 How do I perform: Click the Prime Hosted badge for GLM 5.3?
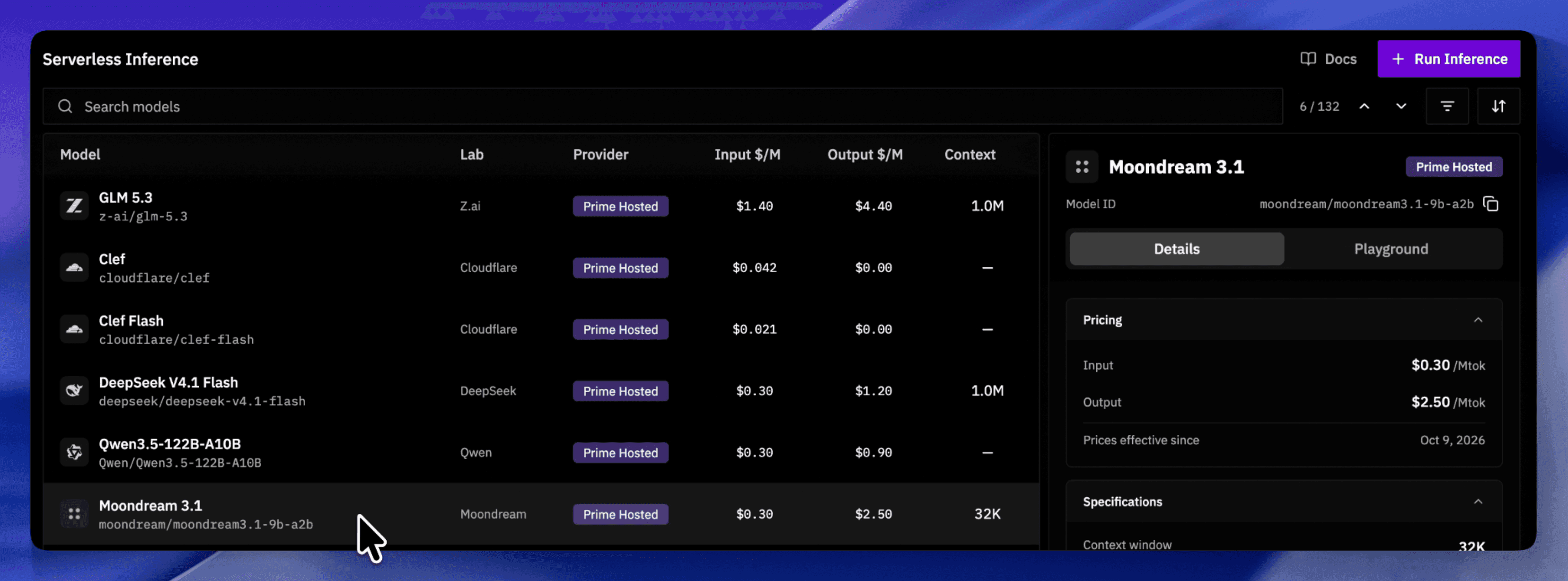[620, 206]
